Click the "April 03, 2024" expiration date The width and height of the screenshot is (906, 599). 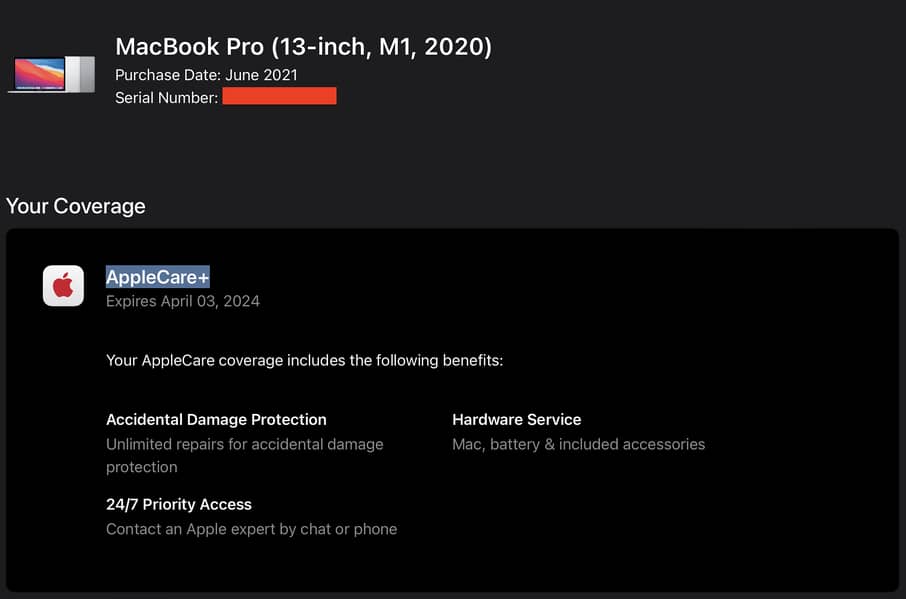coord(210,301)
